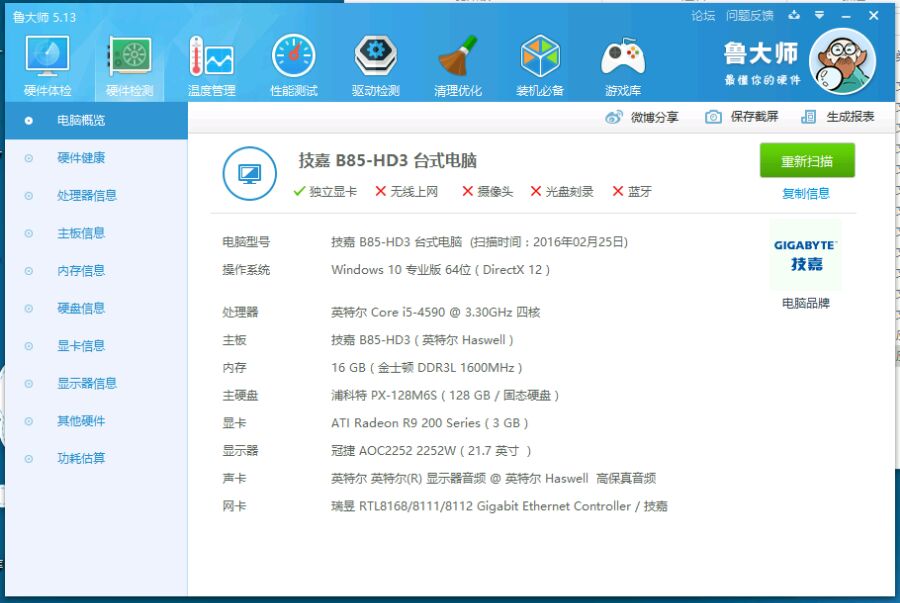
Task: Launch the 性能测试 performance test
Action: coord(294,66)
